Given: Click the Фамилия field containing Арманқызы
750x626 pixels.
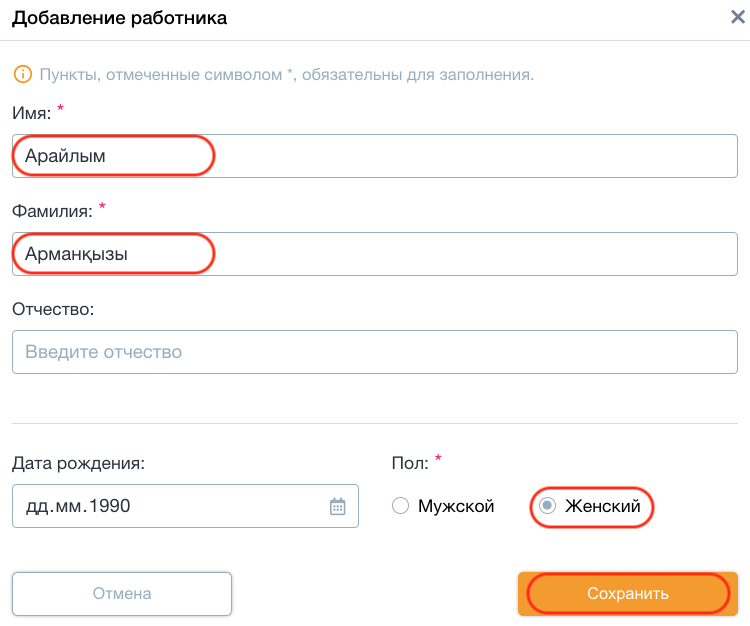Looking at the screenshot, I should click(375, 254).
